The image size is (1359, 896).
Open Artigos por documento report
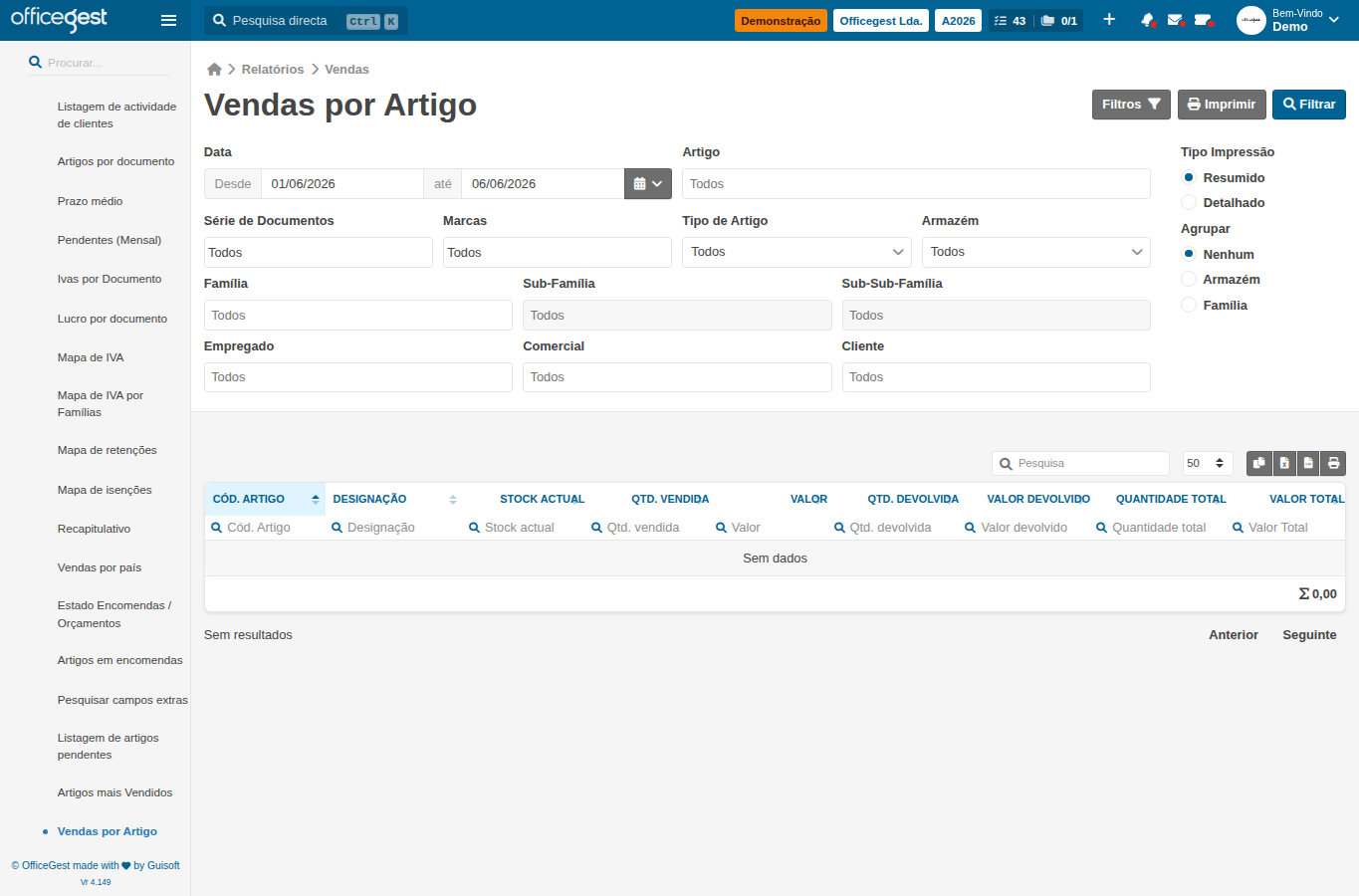pyautogui.click(x=115, y=161)
